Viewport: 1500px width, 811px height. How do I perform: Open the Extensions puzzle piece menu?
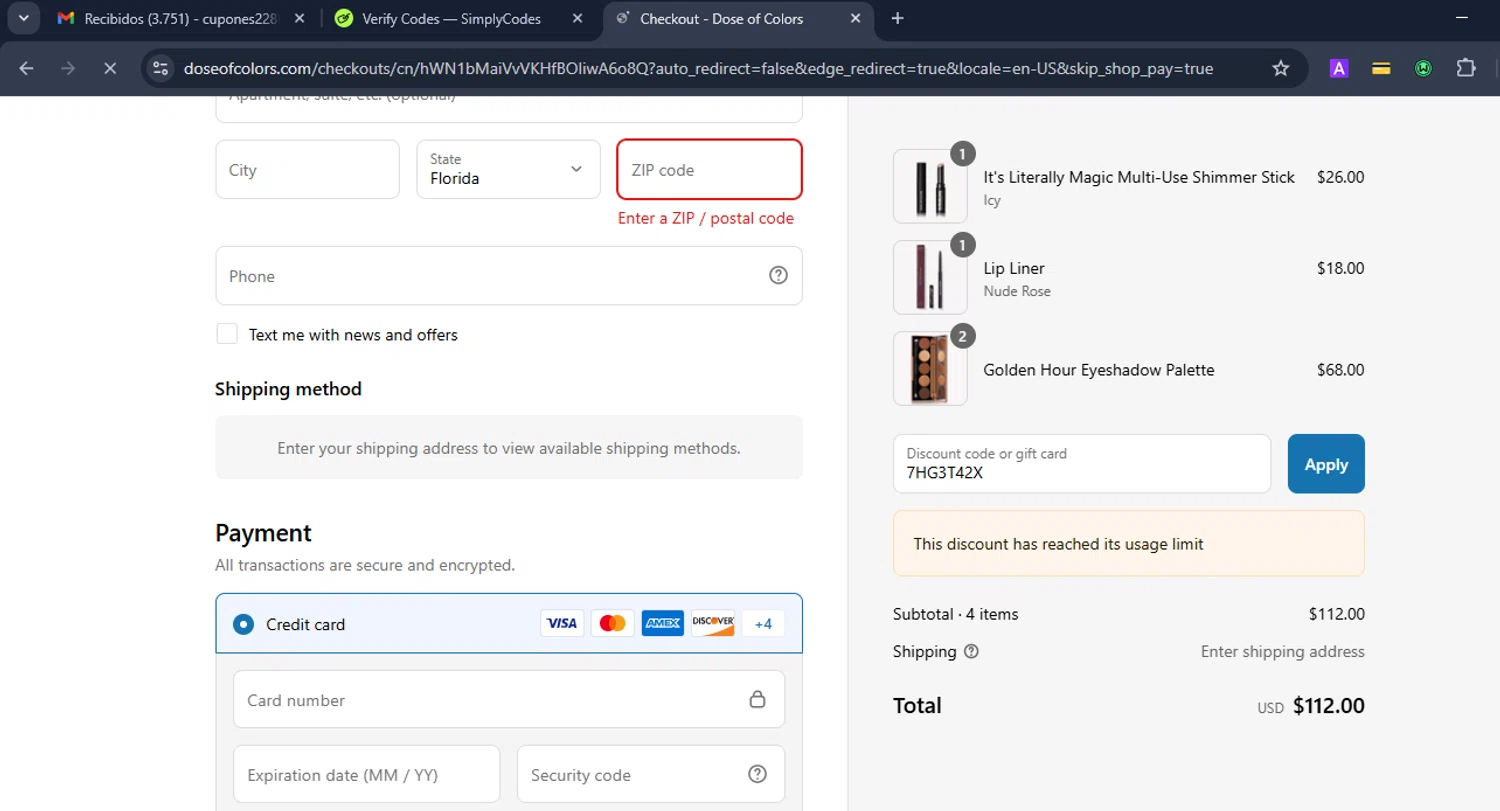point(1465,68)
